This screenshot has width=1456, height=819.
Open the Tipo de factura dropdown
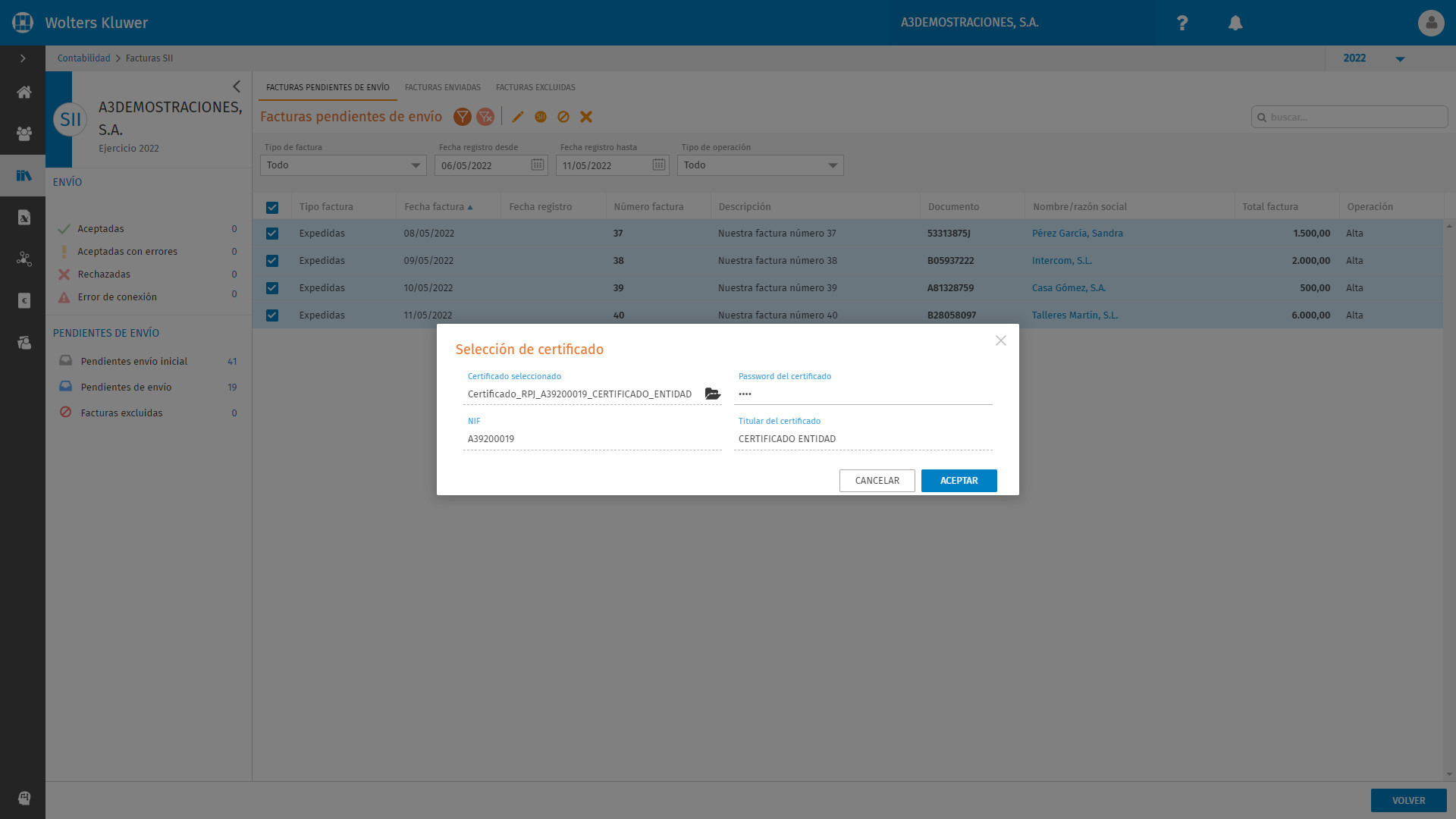(343, 165)
